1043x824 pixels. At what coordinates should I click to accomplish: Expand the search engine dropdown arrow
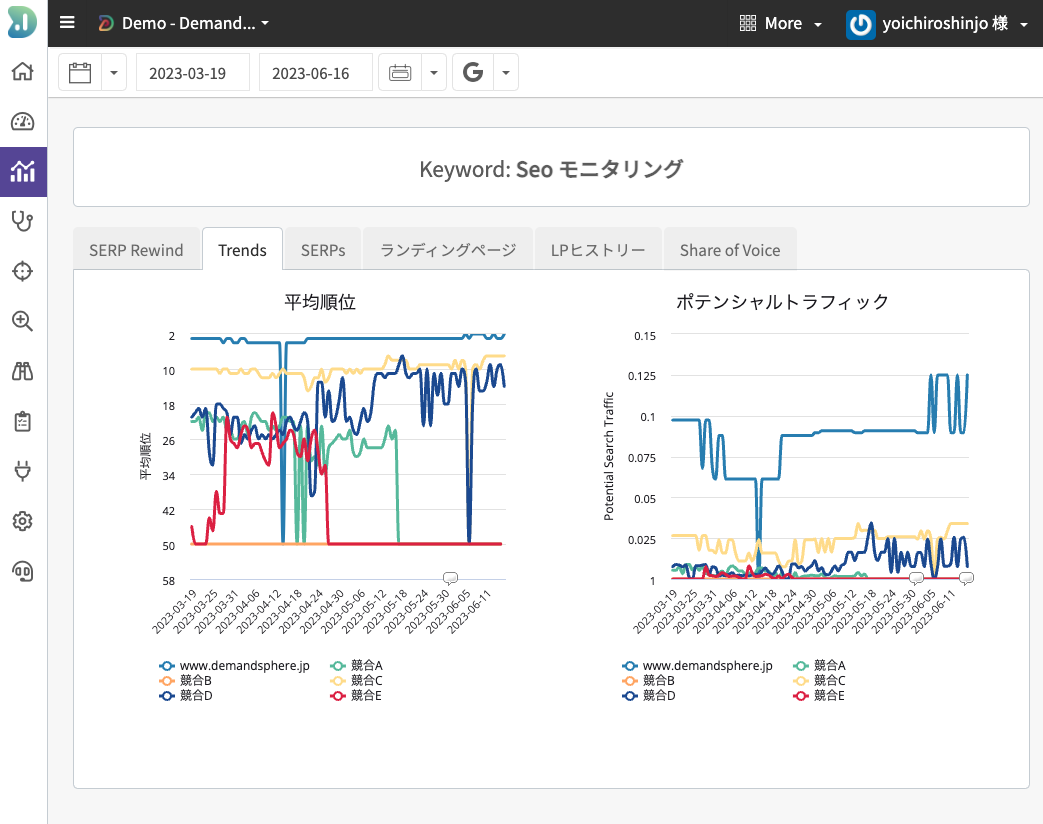point(506,72)
